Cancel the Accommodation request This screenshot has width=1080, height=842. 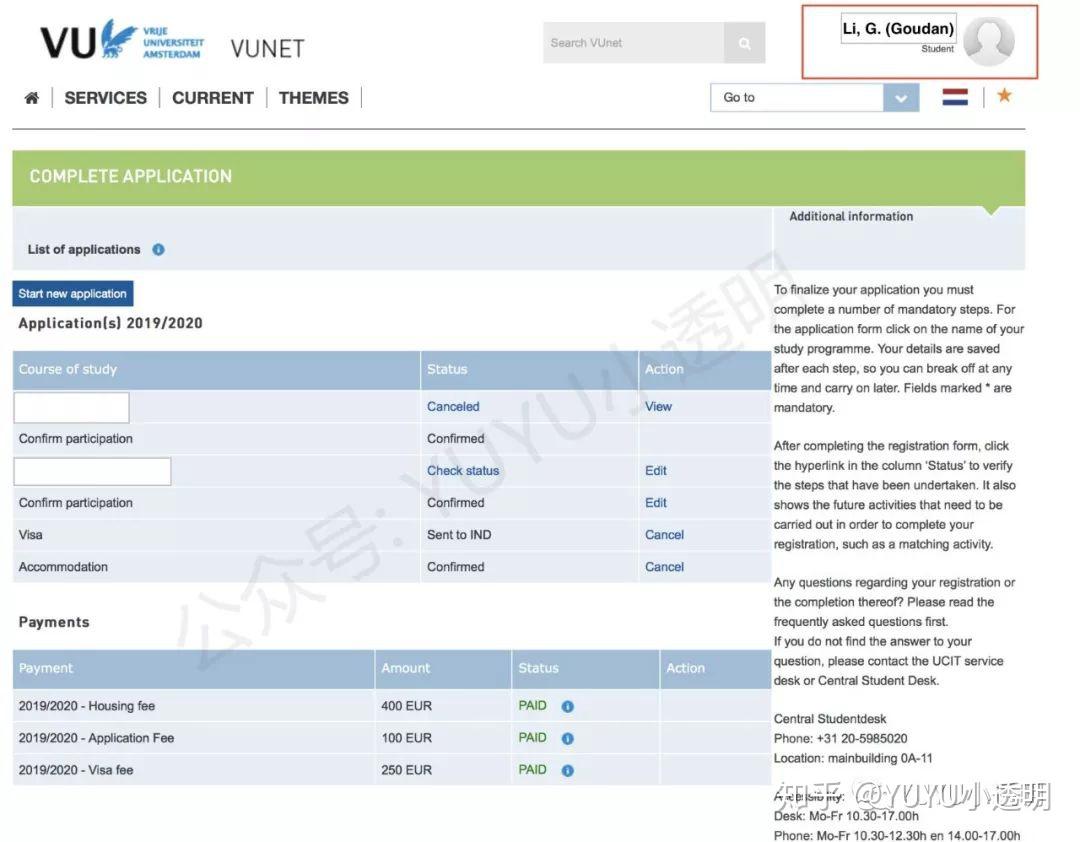point(664,567)
